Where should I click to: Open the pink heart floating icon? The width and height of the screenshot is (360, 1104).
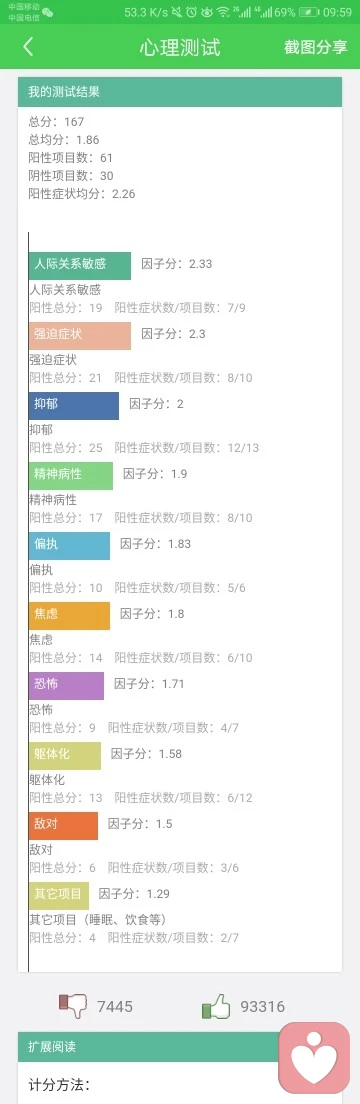pyautogui.click(x=314, y=1057)
